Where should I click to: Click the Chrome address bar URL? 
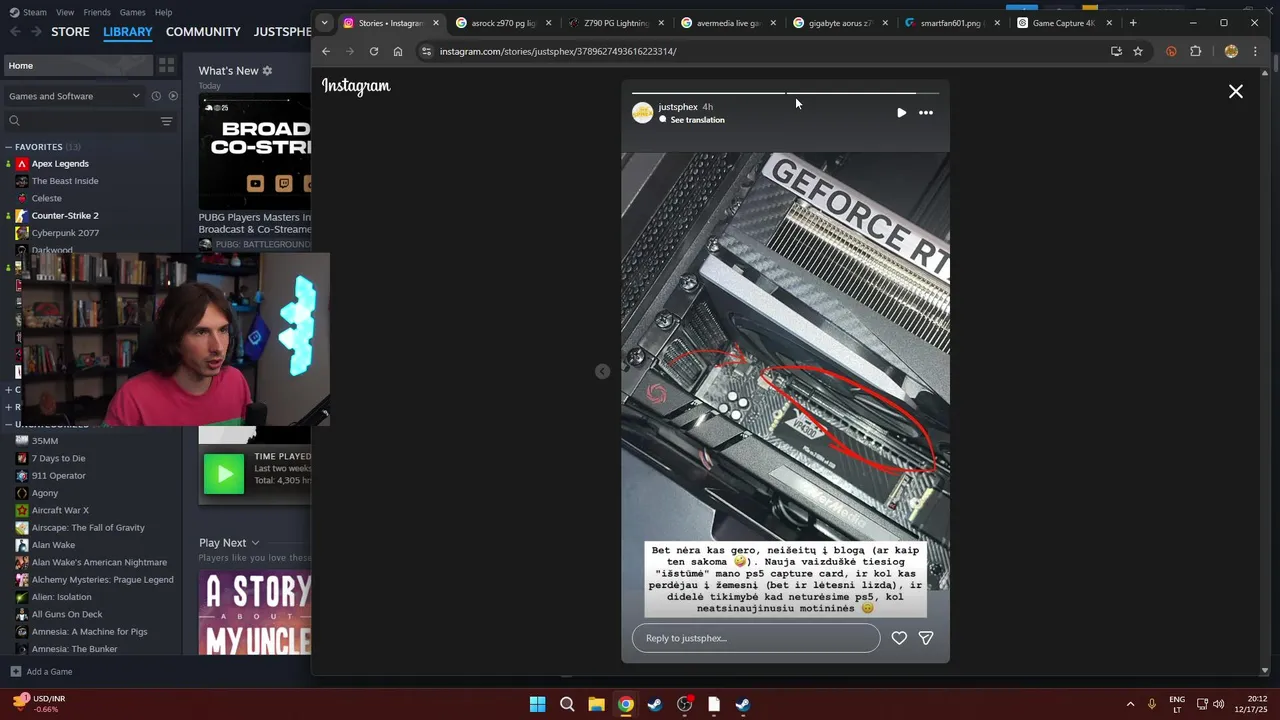coord(558,51)
